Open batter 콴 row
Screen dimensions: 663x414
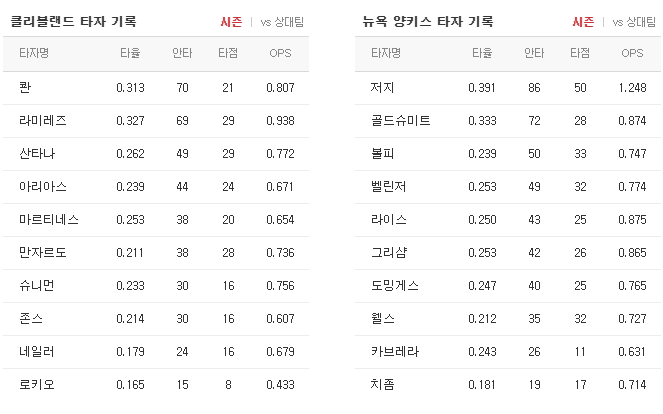click(156, 88)
